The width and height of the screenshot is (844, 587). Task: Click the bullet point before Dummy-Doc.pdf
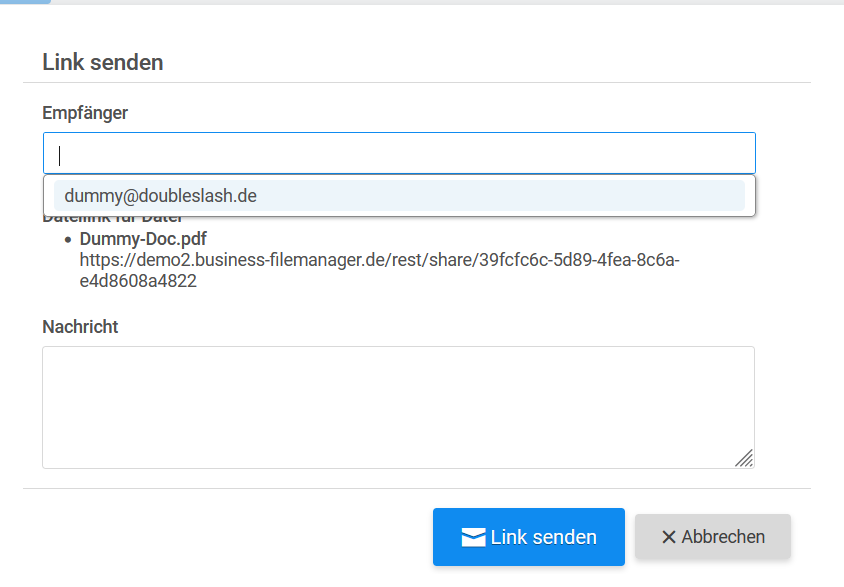[x=67, y=240]
